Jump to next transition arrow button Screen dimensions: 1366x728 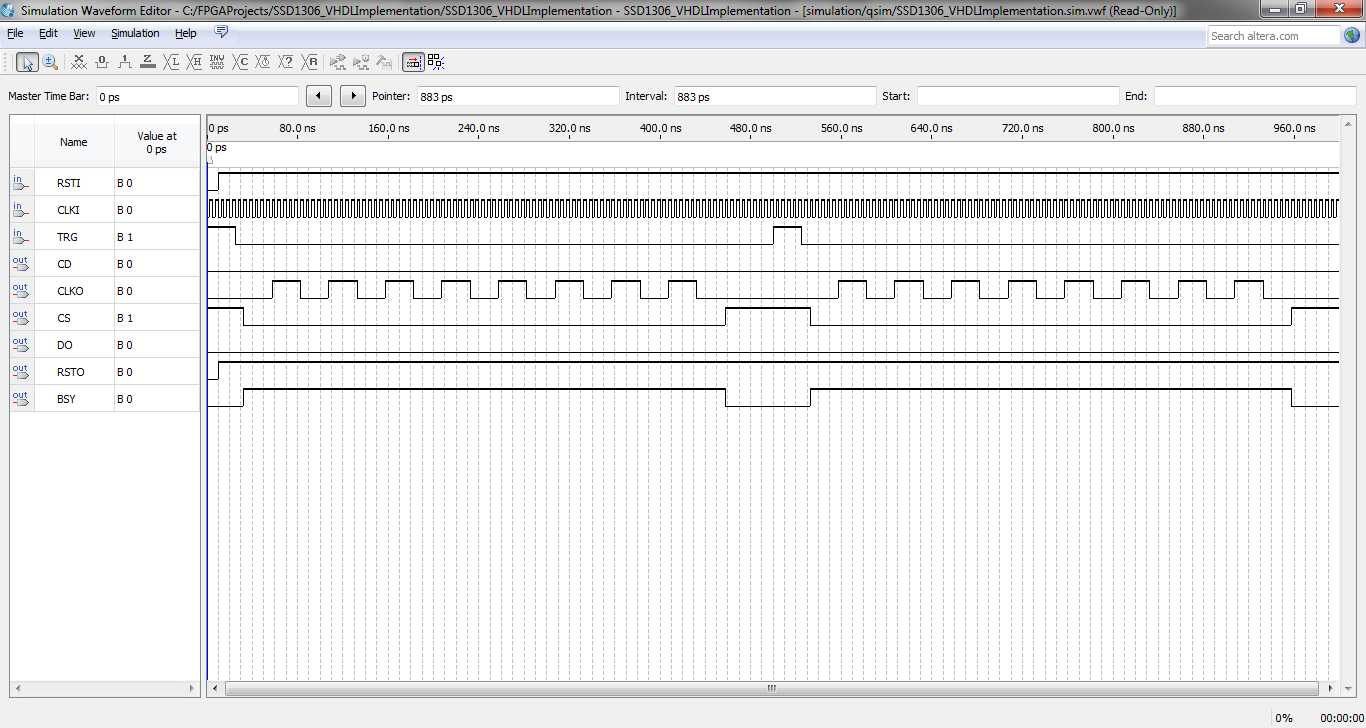point(353,96)
